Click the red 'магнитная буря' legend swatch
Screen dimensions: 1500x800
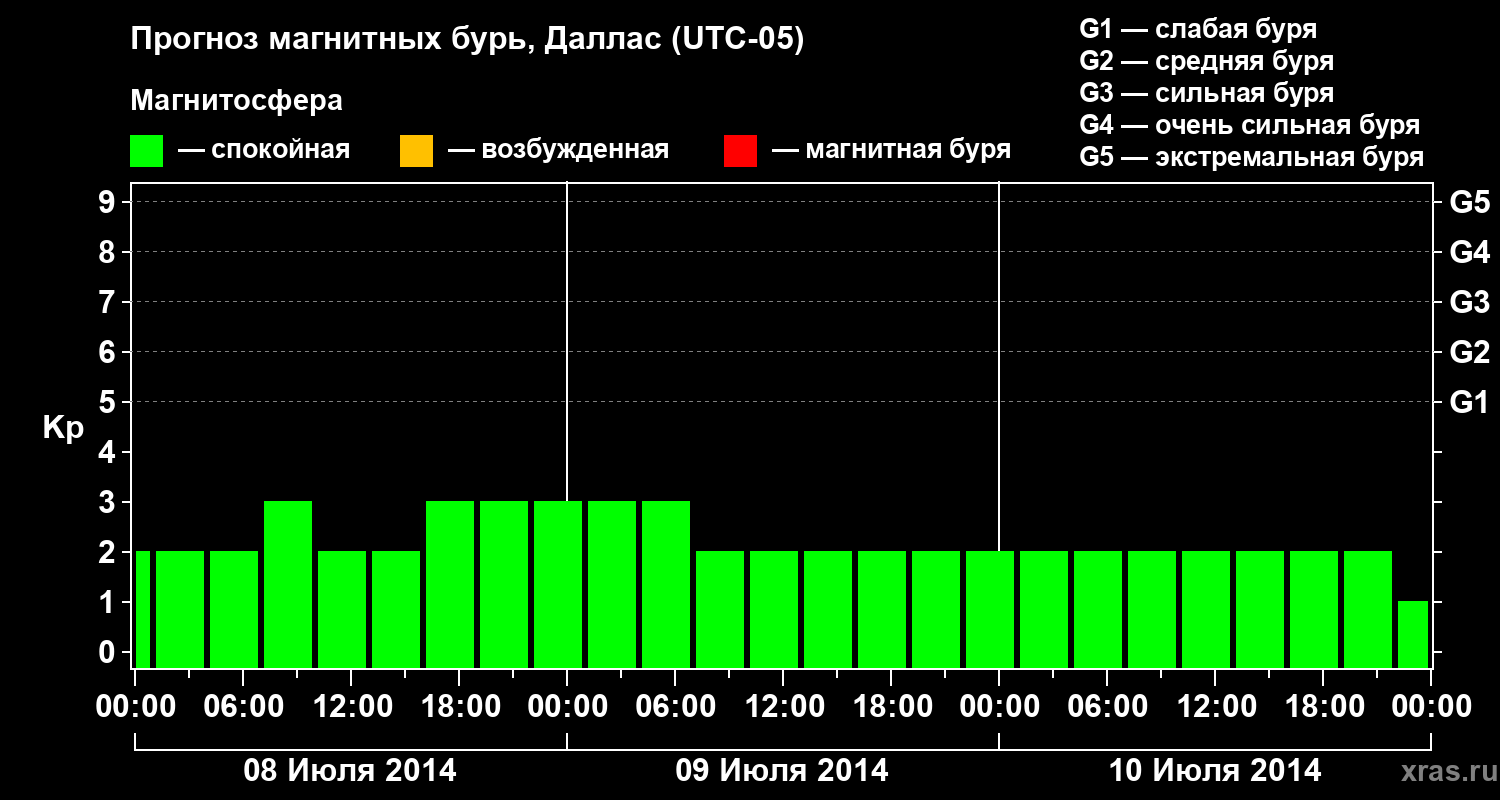(740, 151)
